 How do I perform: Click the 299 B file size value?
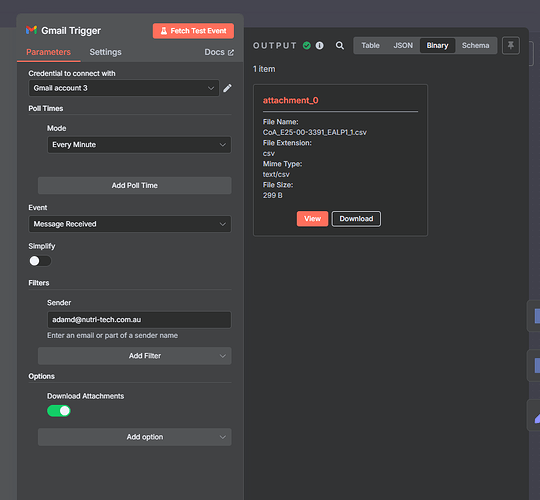273,196
